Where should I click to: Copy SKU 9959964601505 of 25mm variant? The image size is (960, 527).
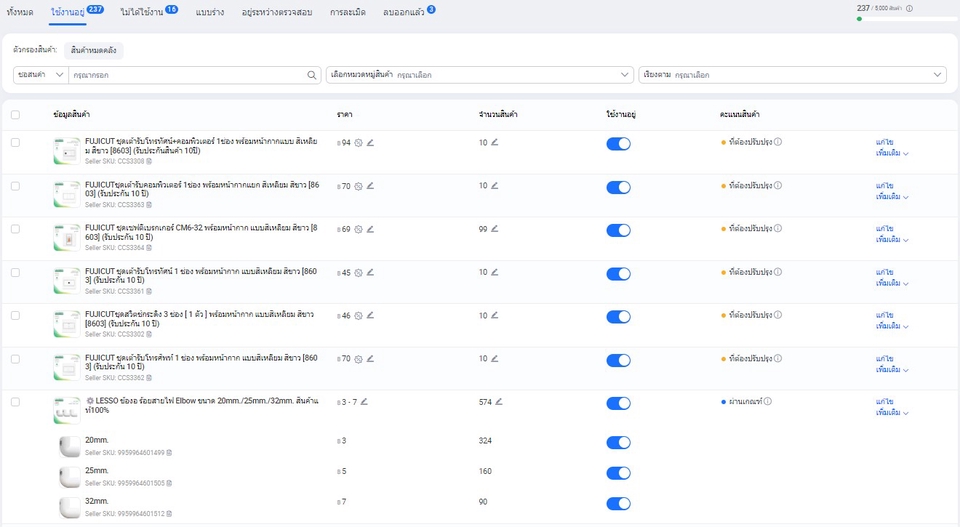169,484
